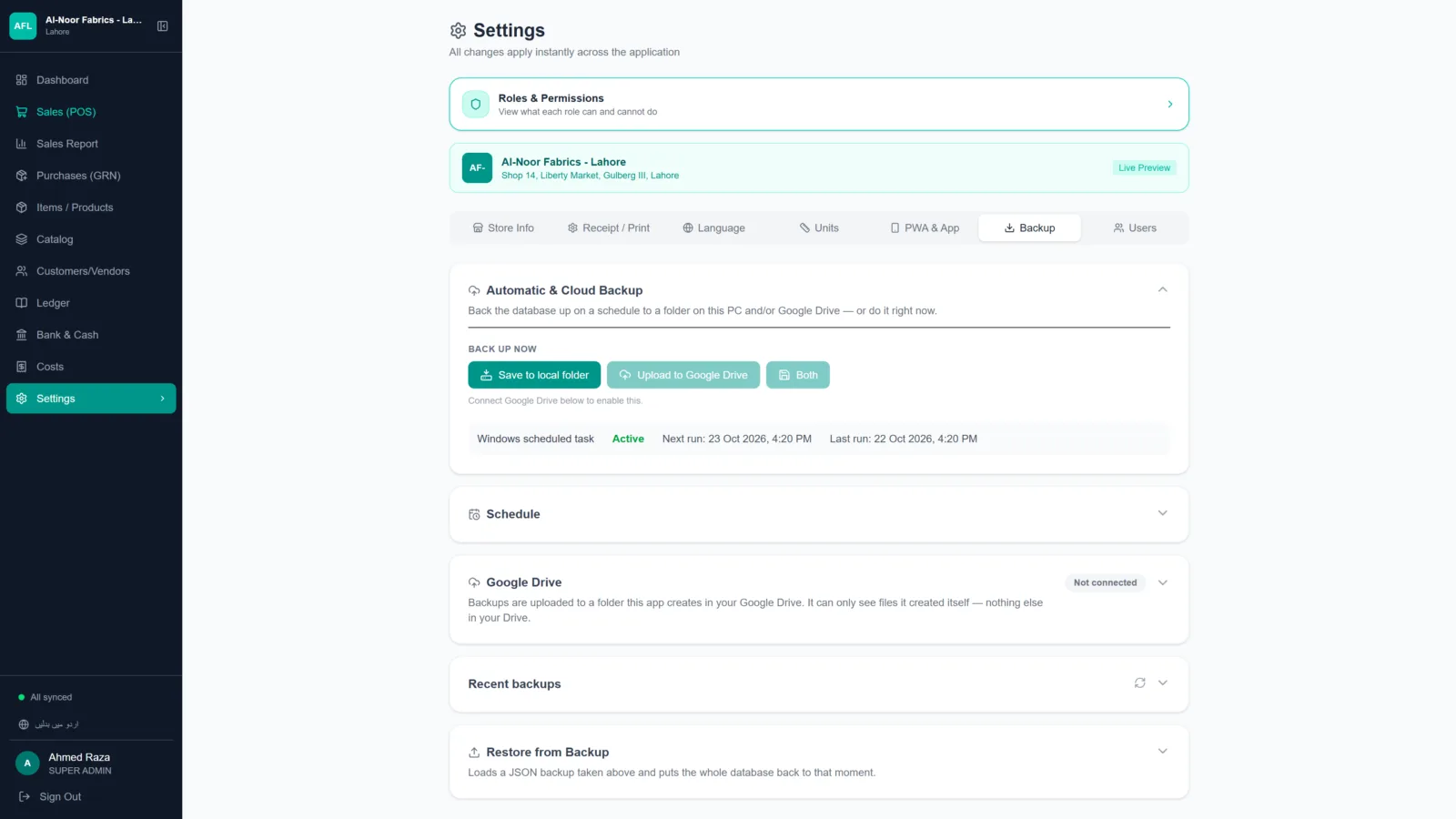Screen dimensions: 1456x819
Task: Click Ahmed Raza user name
Action: tap(79, 758)
